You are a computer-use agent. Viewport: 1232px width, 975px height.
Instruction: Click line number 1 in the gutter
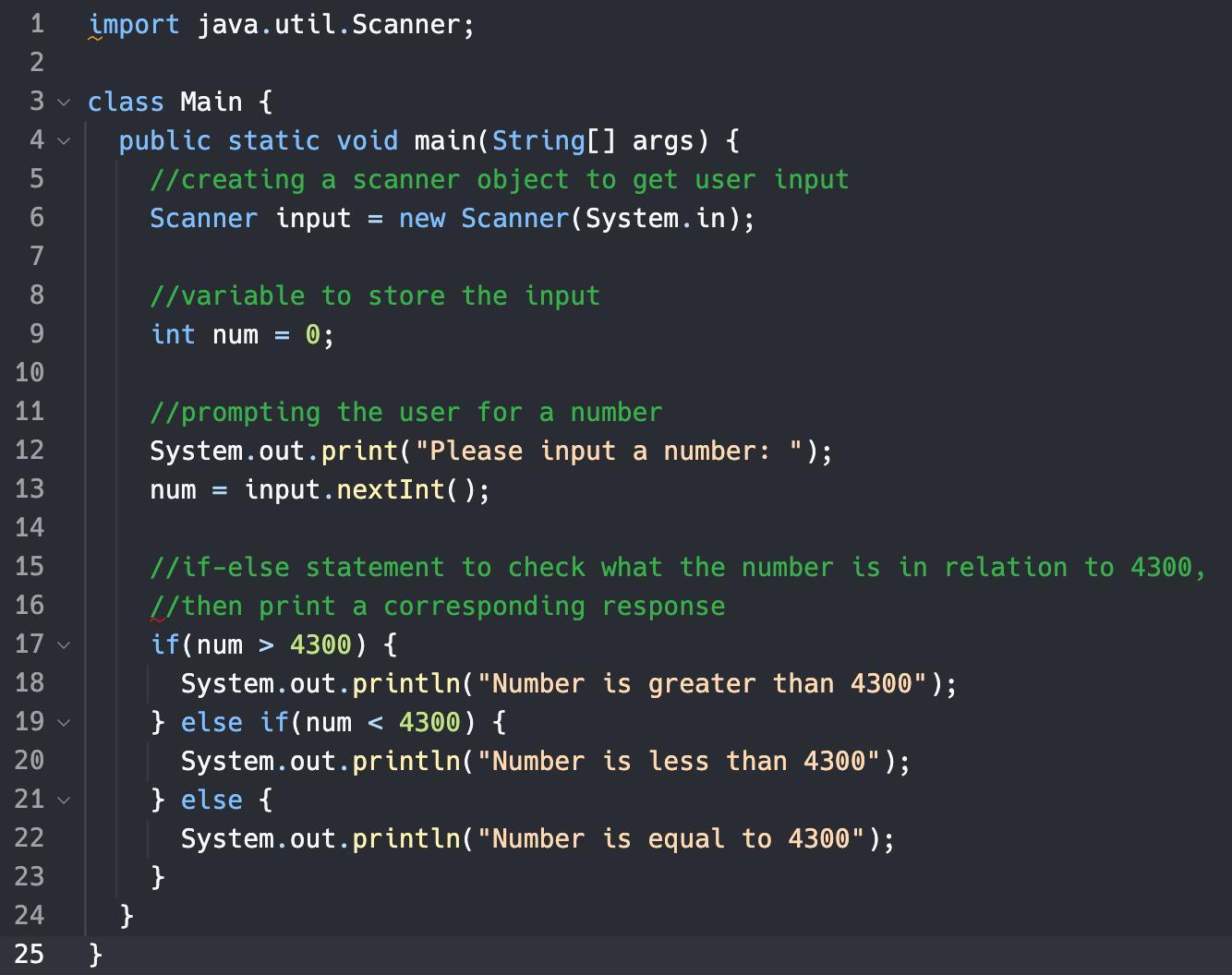[36, 24]
